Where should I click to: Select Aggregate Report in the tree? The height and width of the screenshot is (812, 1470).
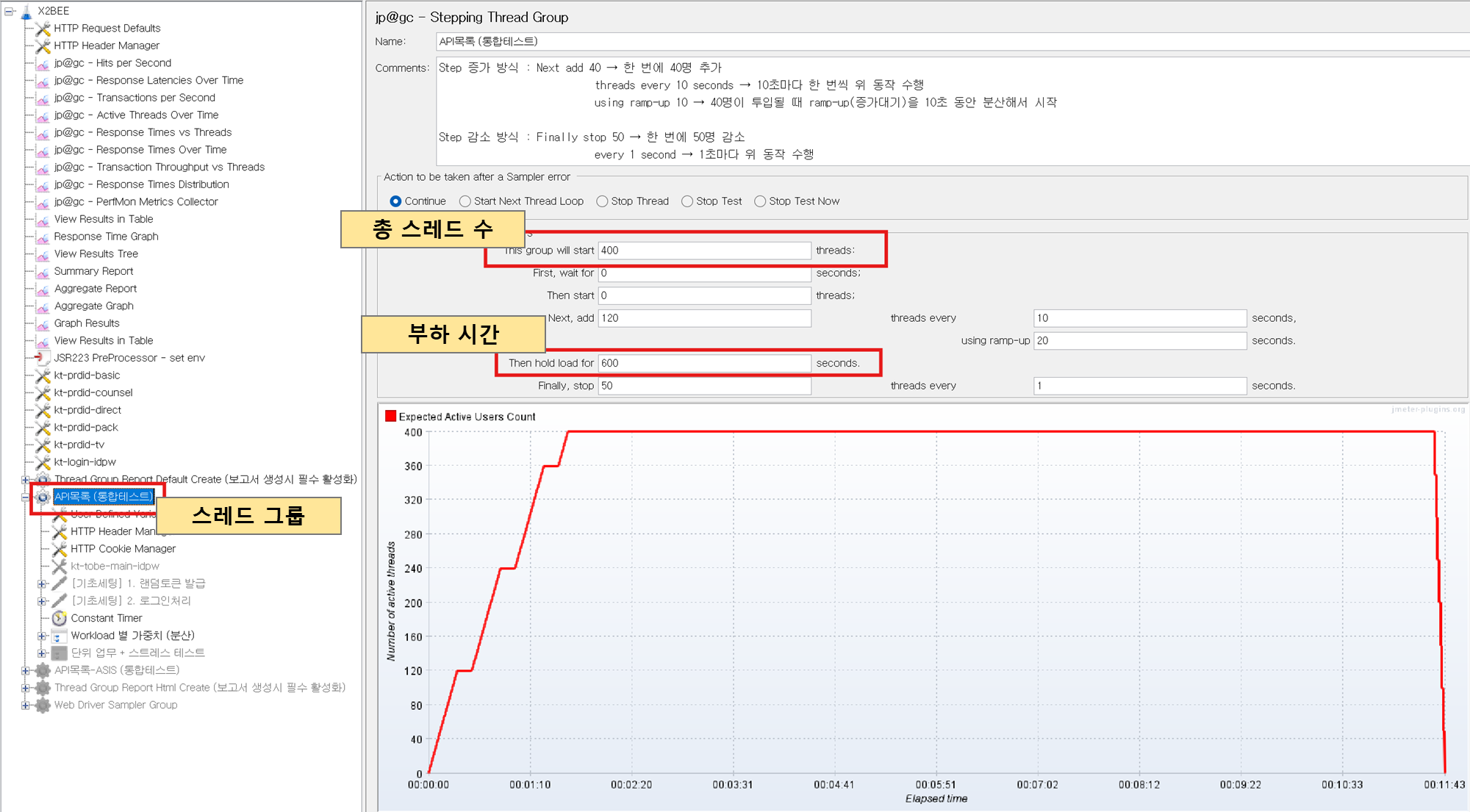tap(96, 289)
